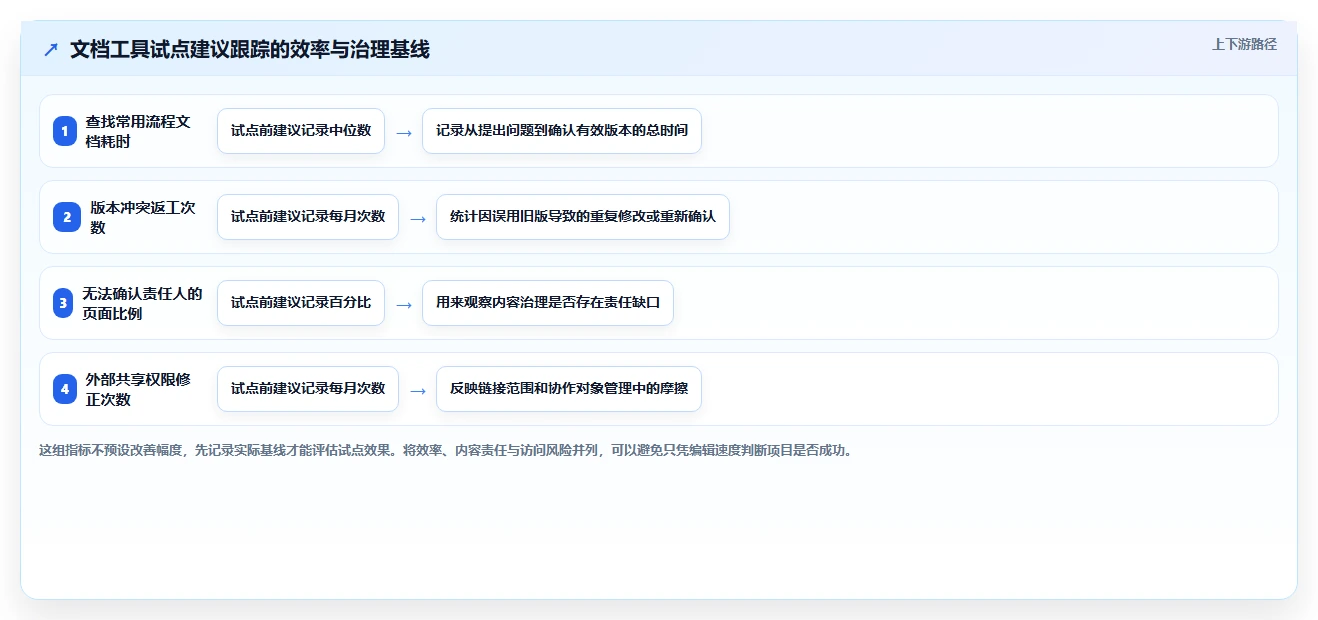The image size is (1318, 620).
Task: Click the arrow after 试点前建议记录中位数
Action: (x=404, y=132)
